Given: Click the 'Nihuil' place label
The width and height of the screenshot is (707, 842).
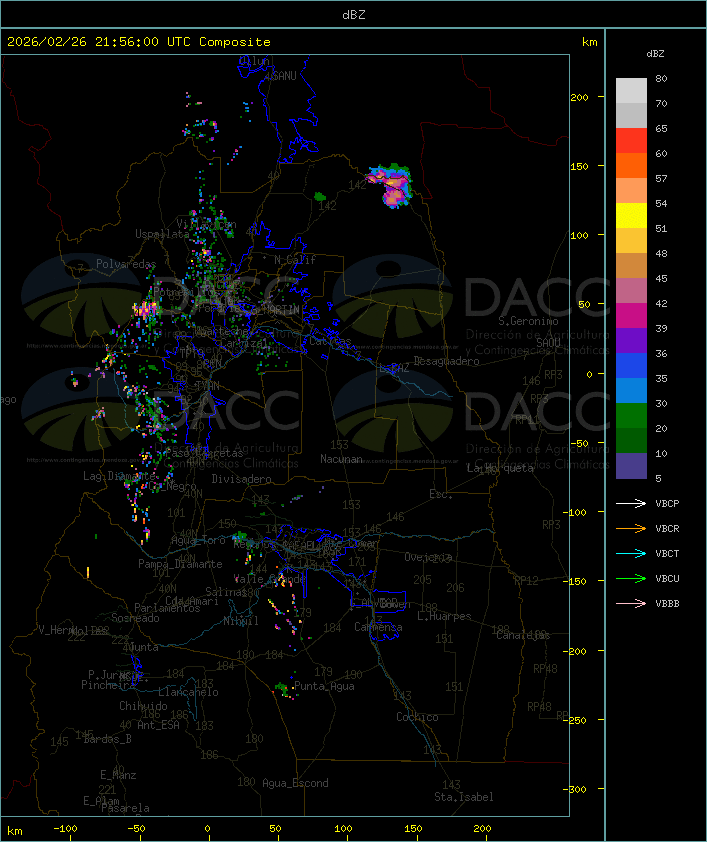Looking at the screenshot, I should click(241, 621).
